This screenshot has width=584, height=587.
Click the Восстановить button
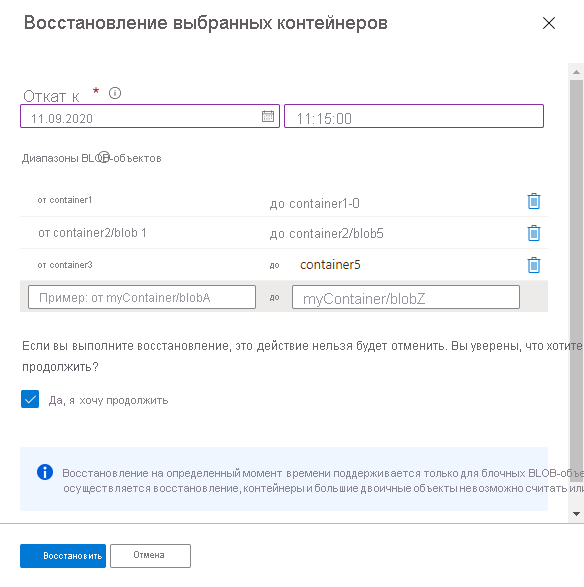click(x=63, y=556)
